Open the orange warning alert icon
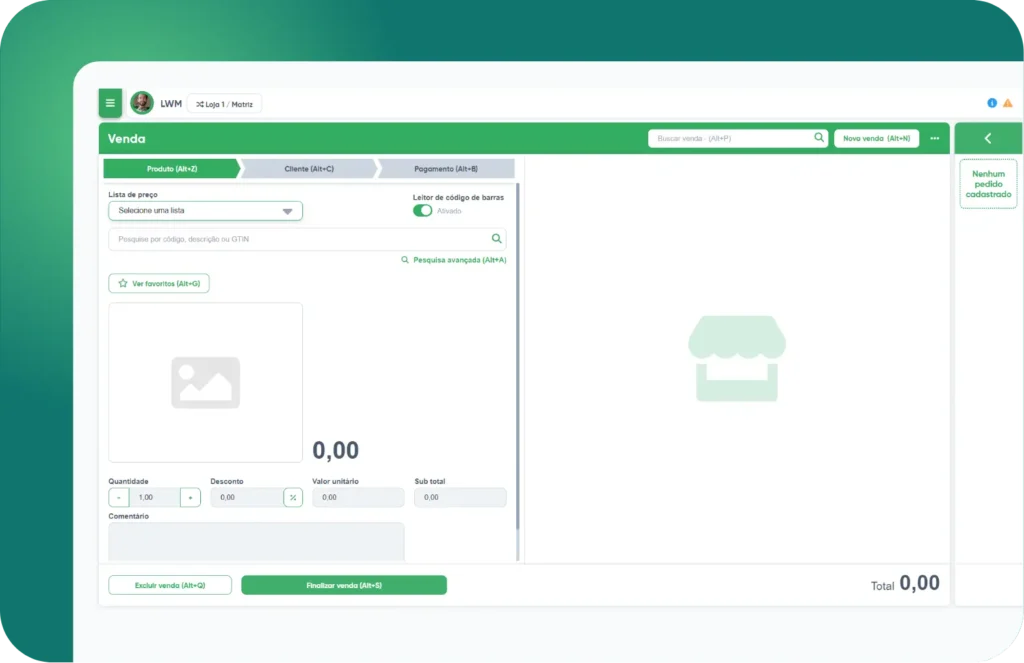Image resolution: width=1024 pixels, height=663 pixels. pos(1008,103)
